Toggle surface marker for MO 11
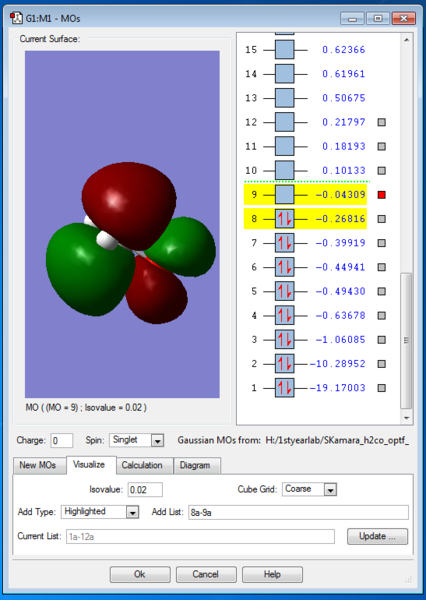 (x=382, y=146)
